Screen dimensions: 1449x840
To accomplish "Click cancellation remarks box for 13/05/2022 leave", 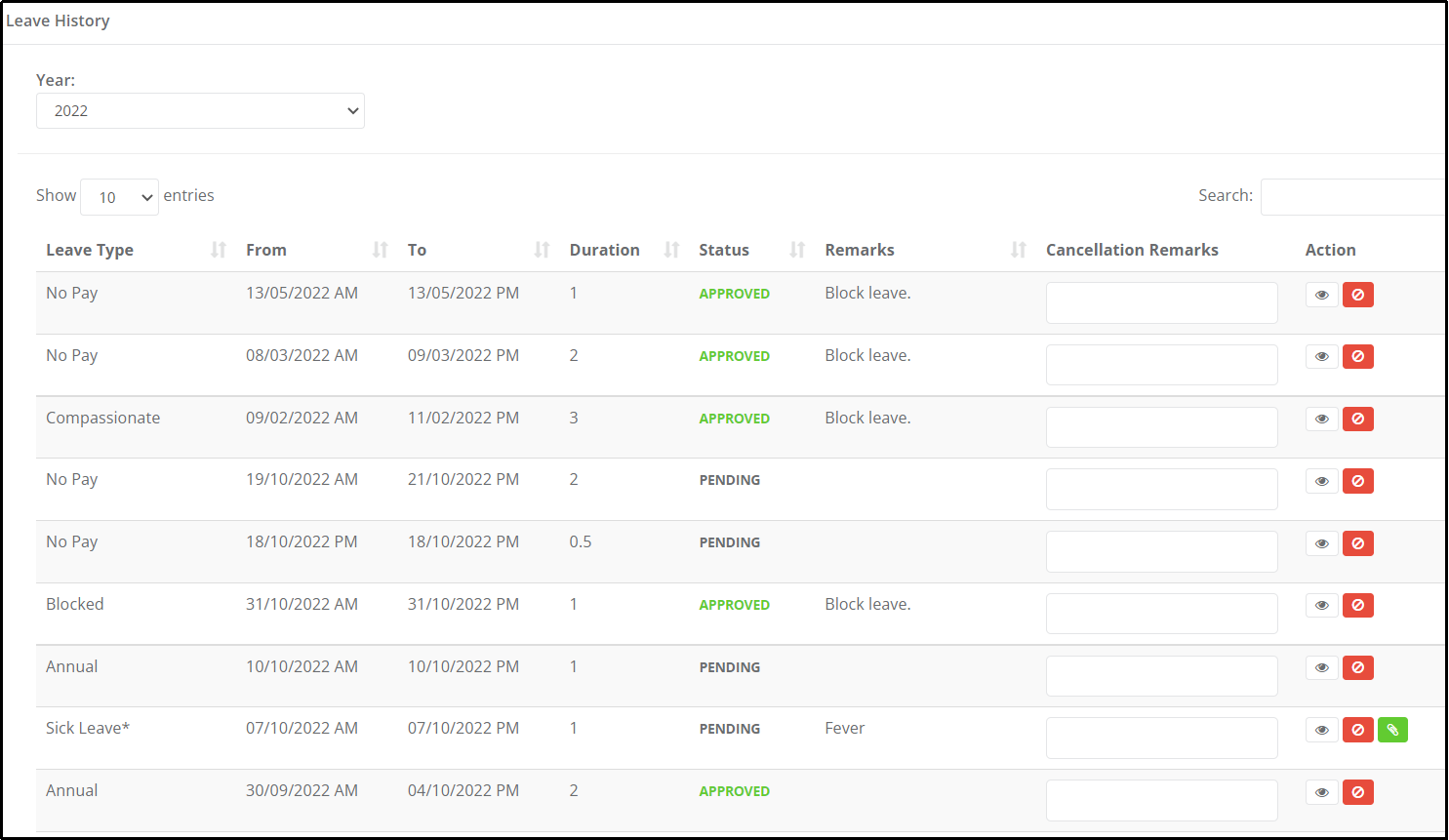I will (x=1161, y=302).
